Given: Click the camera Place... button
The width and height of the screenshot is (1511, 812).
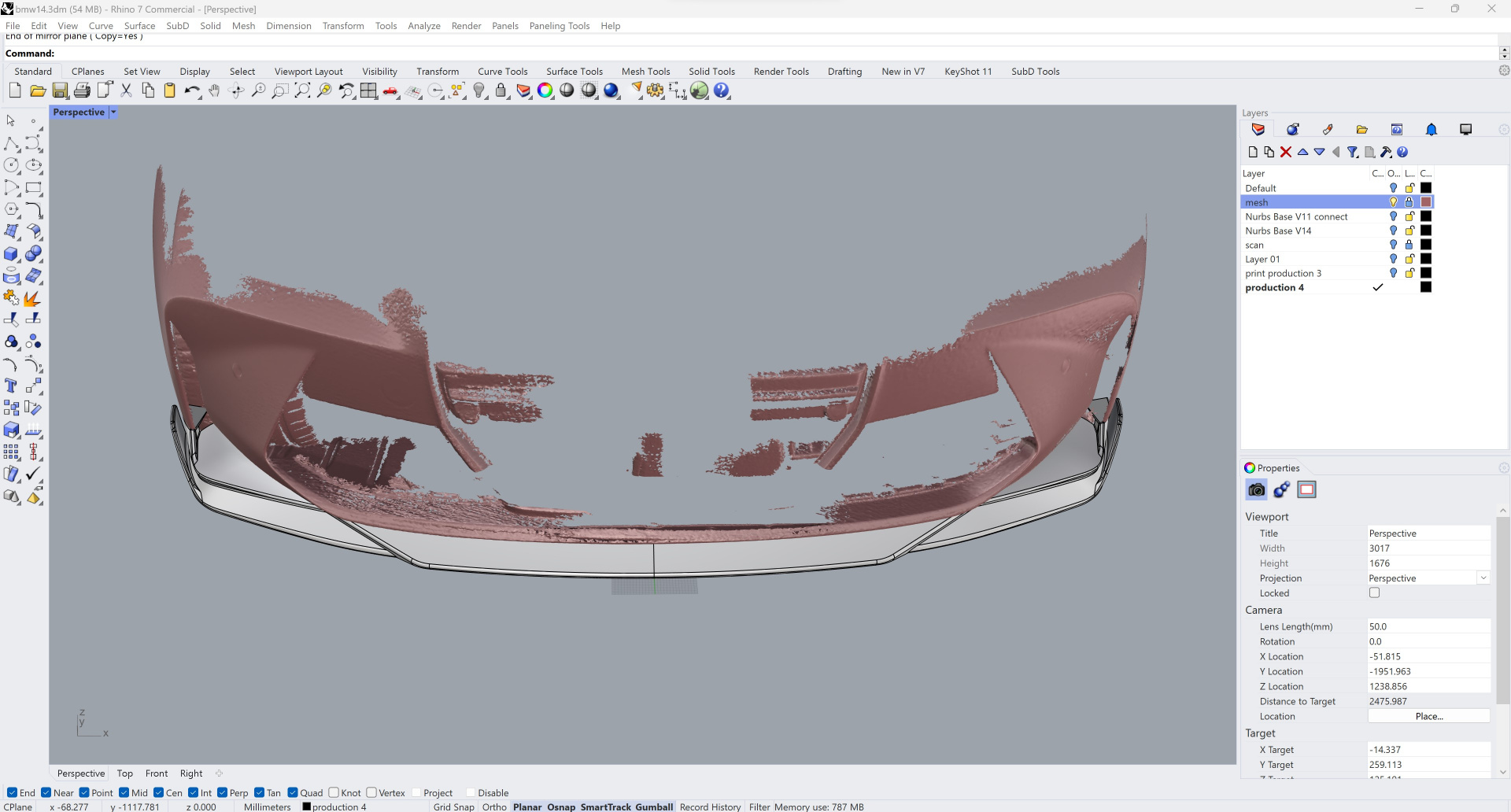Looking at the screenshot, I should click(1428, 716).
